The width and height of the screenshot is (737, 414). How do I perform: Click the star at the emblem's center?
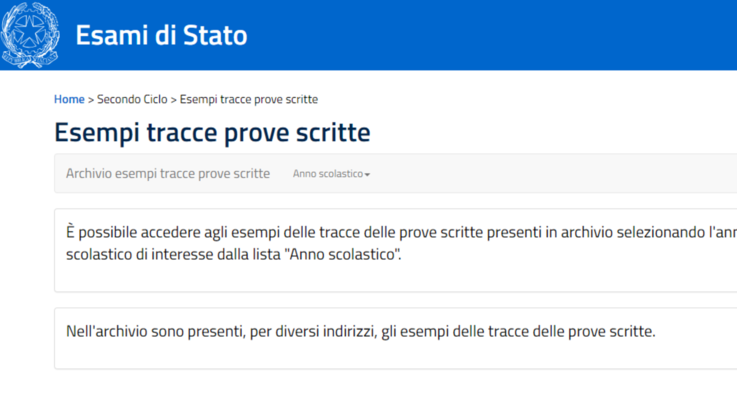point(30,32)
